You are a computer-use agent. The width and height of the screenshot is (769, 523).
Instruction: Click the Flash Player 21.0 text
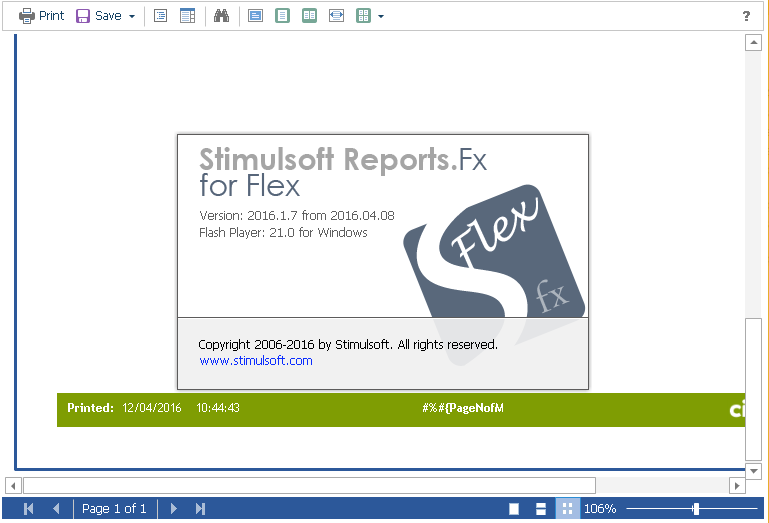point(283,233)
